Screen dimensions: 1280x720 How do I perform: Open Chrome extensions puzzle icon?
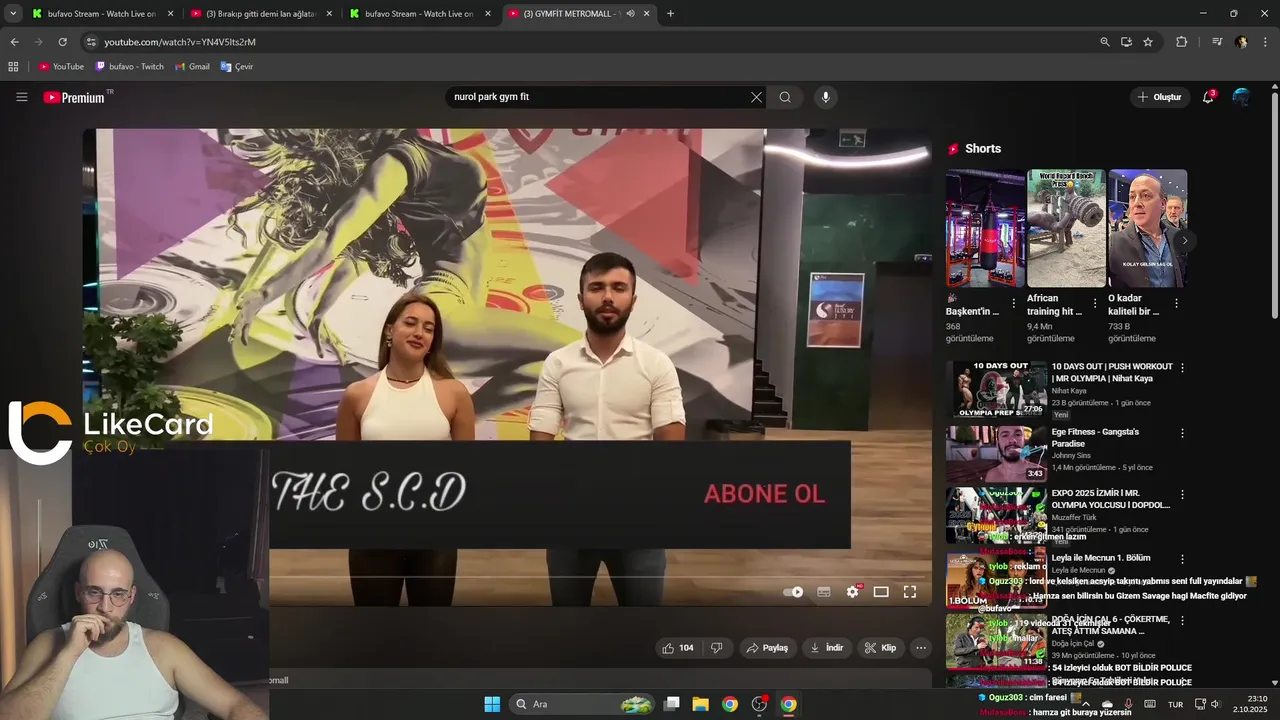click(x=1181, y=42)
